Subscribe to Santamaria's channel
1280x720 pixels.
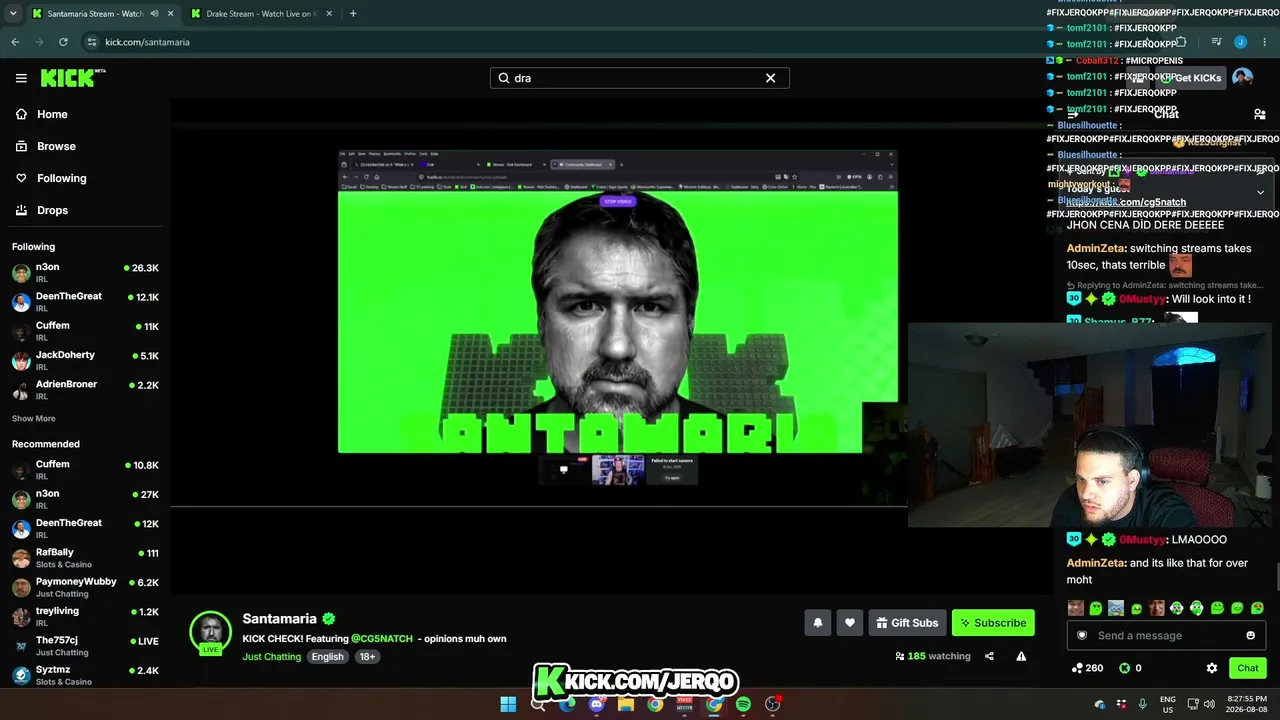point(993,623)
